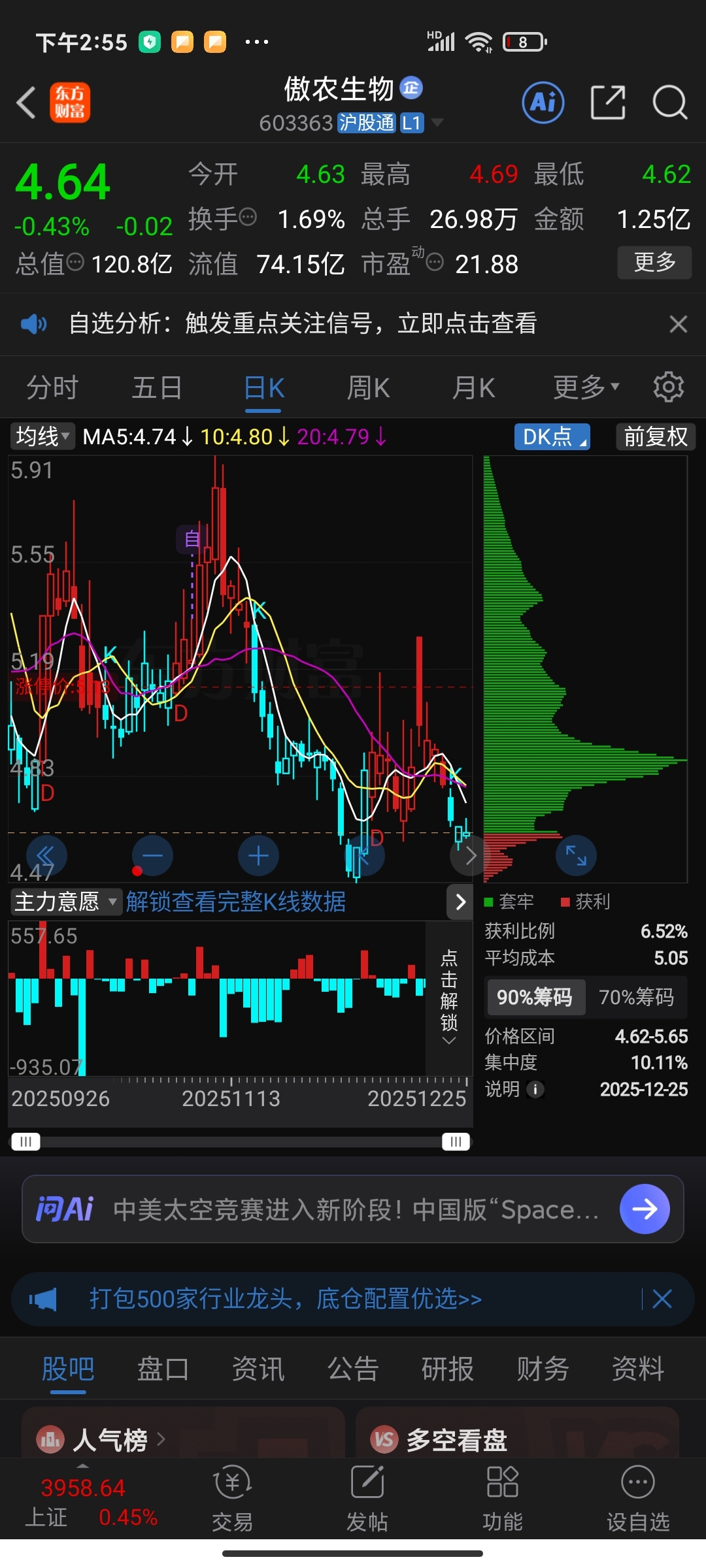Image resolution: width=706 pixels, height=1568 pixels.
Task: Open the 多空看盘 card
Action: [517, 1433]
